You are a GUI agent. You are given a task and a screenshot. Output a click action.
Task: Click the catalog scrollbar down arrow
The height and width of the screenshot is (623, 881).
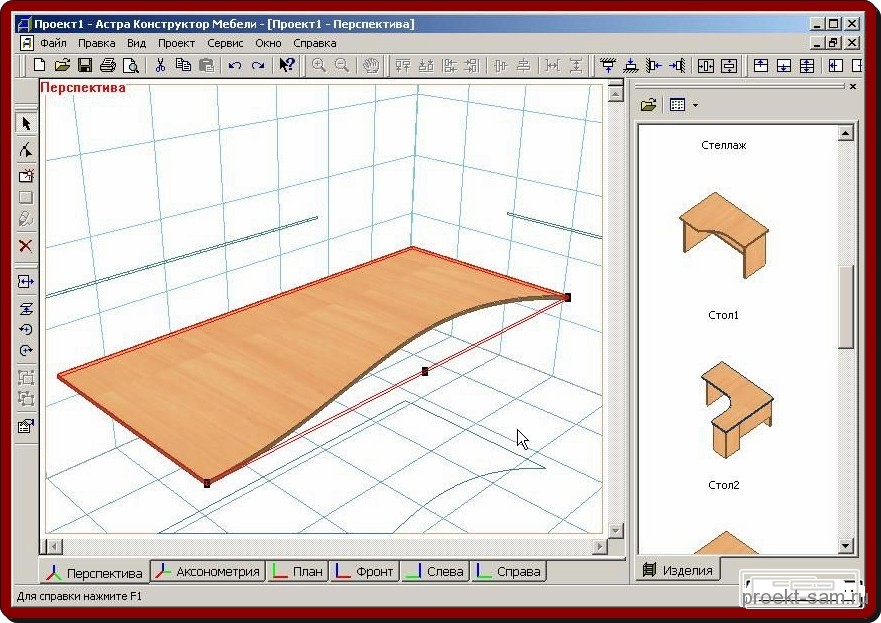coord(846,546)
